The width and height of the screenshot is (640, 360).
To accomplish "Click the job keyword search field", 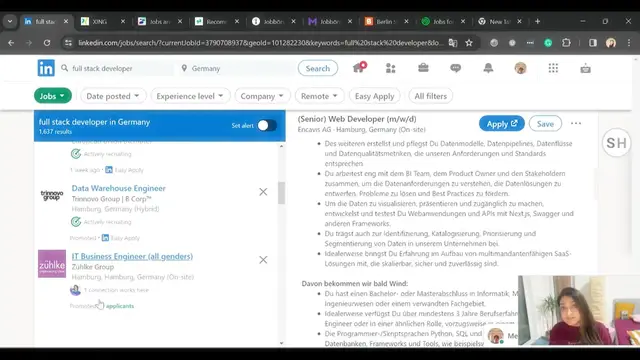I will 117,68.
